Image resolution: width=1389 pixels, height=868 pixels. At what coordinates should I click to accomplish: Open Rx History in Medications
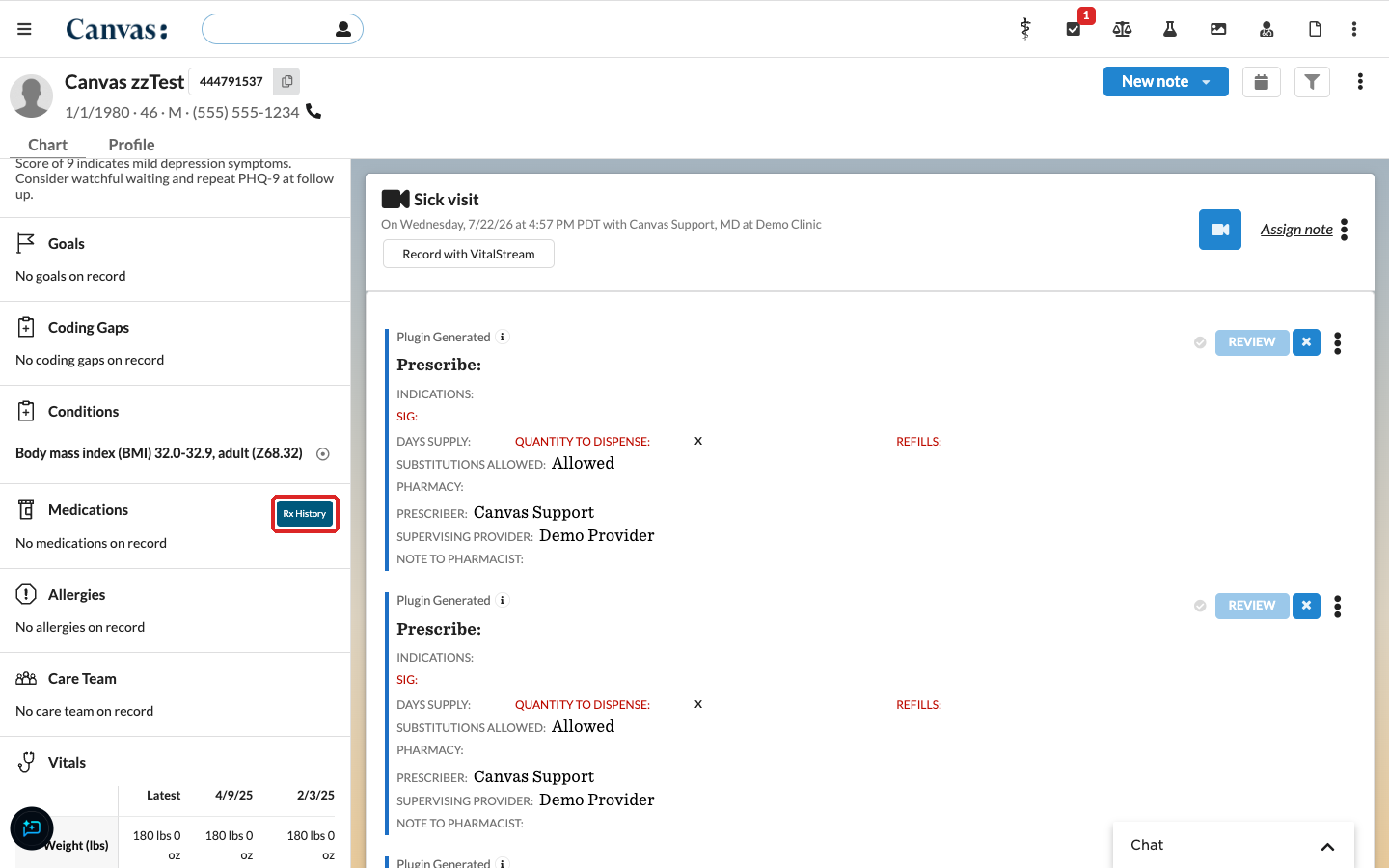coord(305,514)
